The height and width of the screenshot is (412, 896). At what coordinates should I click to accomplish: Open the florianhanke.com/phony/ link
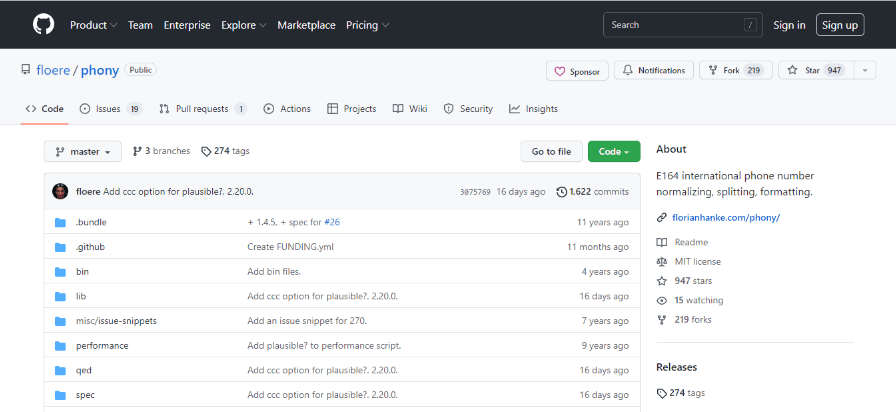726,217
